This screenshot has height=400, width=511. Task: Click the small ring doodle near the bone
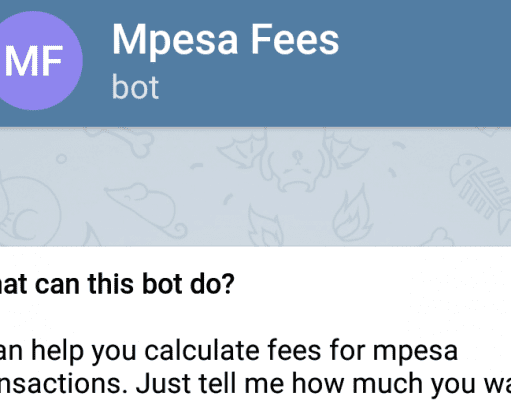[61, 158]
